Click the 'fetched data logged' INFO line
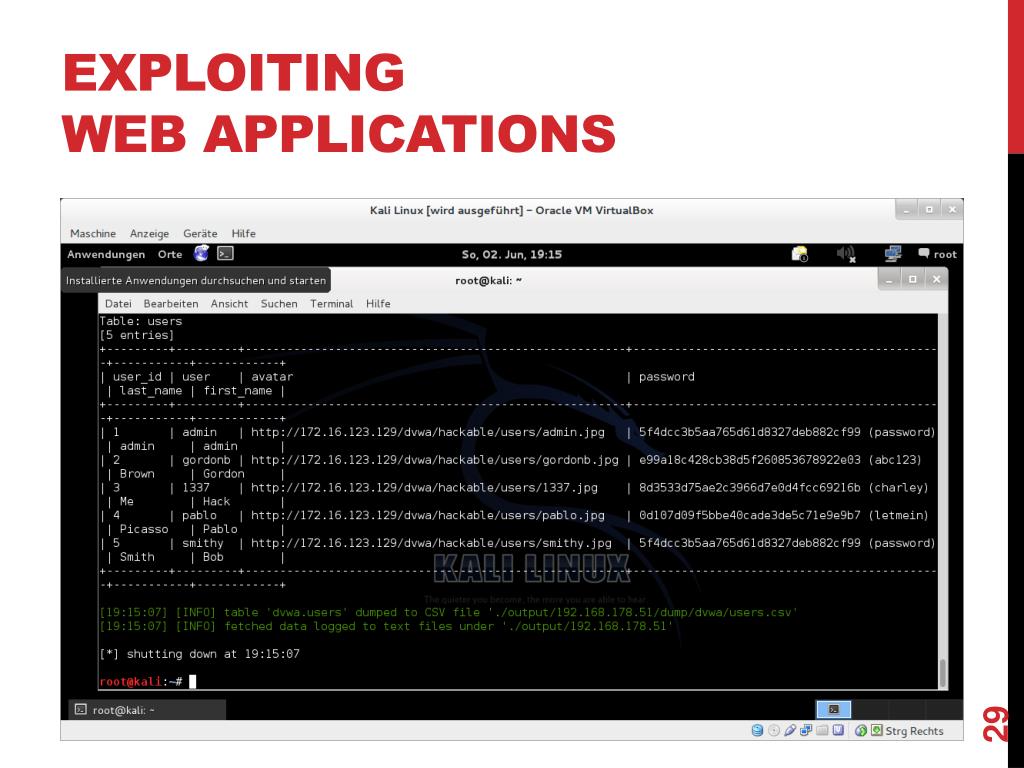Image resolution: width=1024 pixels, height=768 pixels. click(x=386, y=626)
